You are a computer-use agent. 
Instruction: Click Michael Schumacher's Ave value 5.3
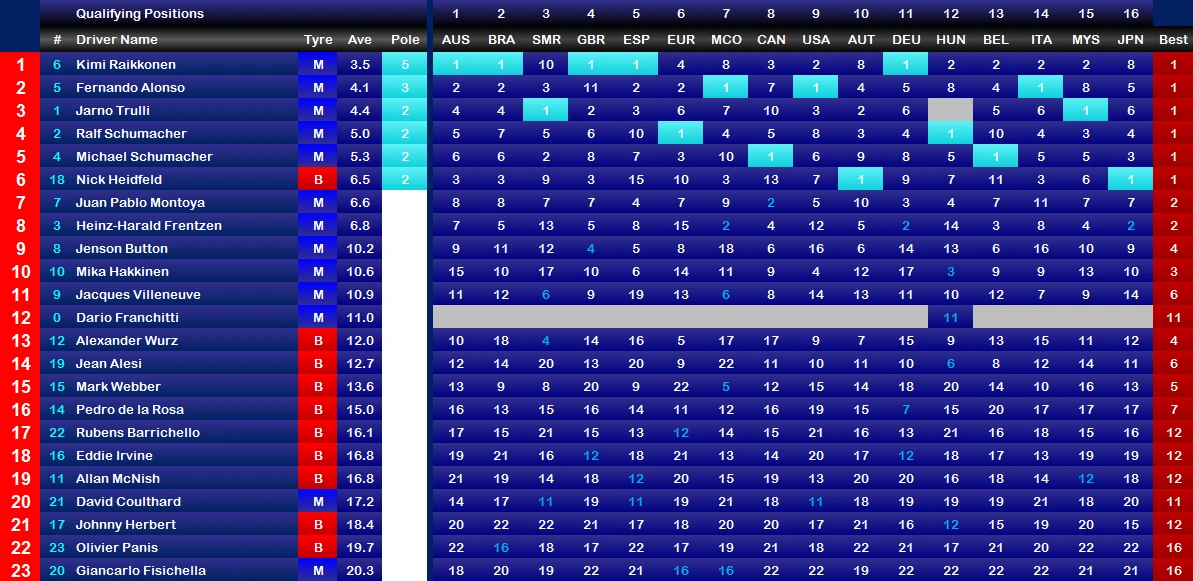click(360, 157)
